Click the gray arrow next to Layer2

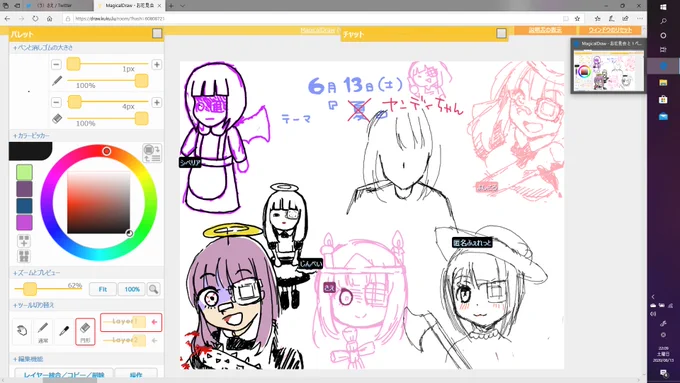(154, 340)
